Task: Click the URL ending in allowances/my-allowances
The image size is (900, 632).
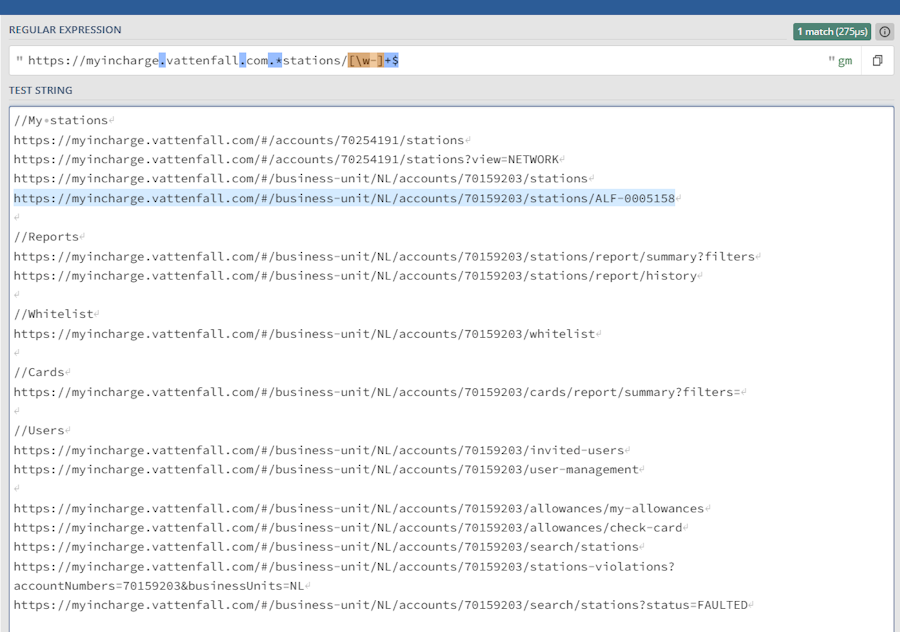Action: point(359,509)
